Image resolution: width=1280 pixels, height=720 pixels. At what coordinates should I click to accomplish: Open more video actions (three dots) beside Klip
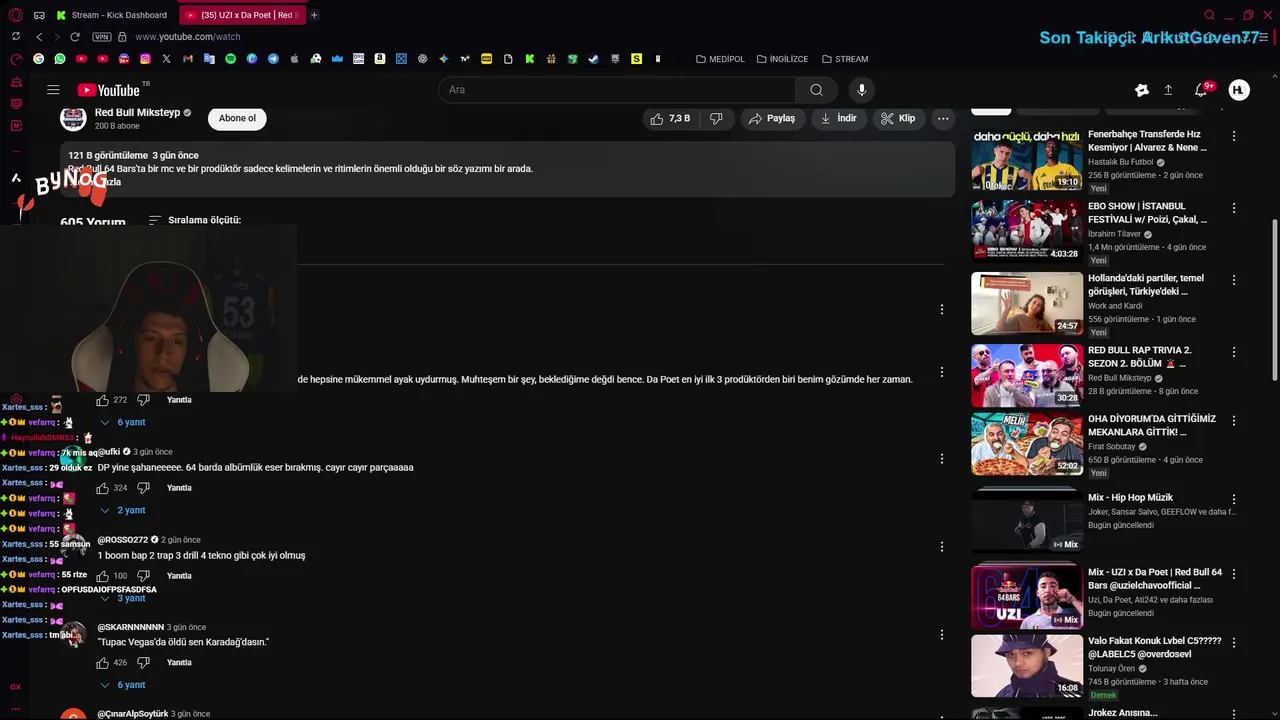click(x=943, y=118)
